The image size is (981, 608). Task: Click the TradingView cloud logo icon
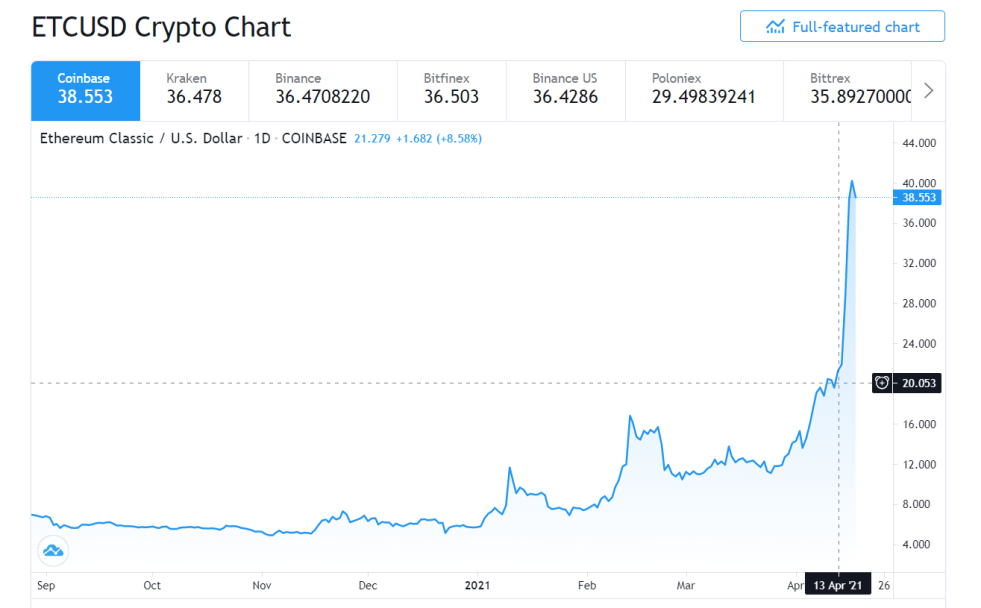(x=53, y=551)
